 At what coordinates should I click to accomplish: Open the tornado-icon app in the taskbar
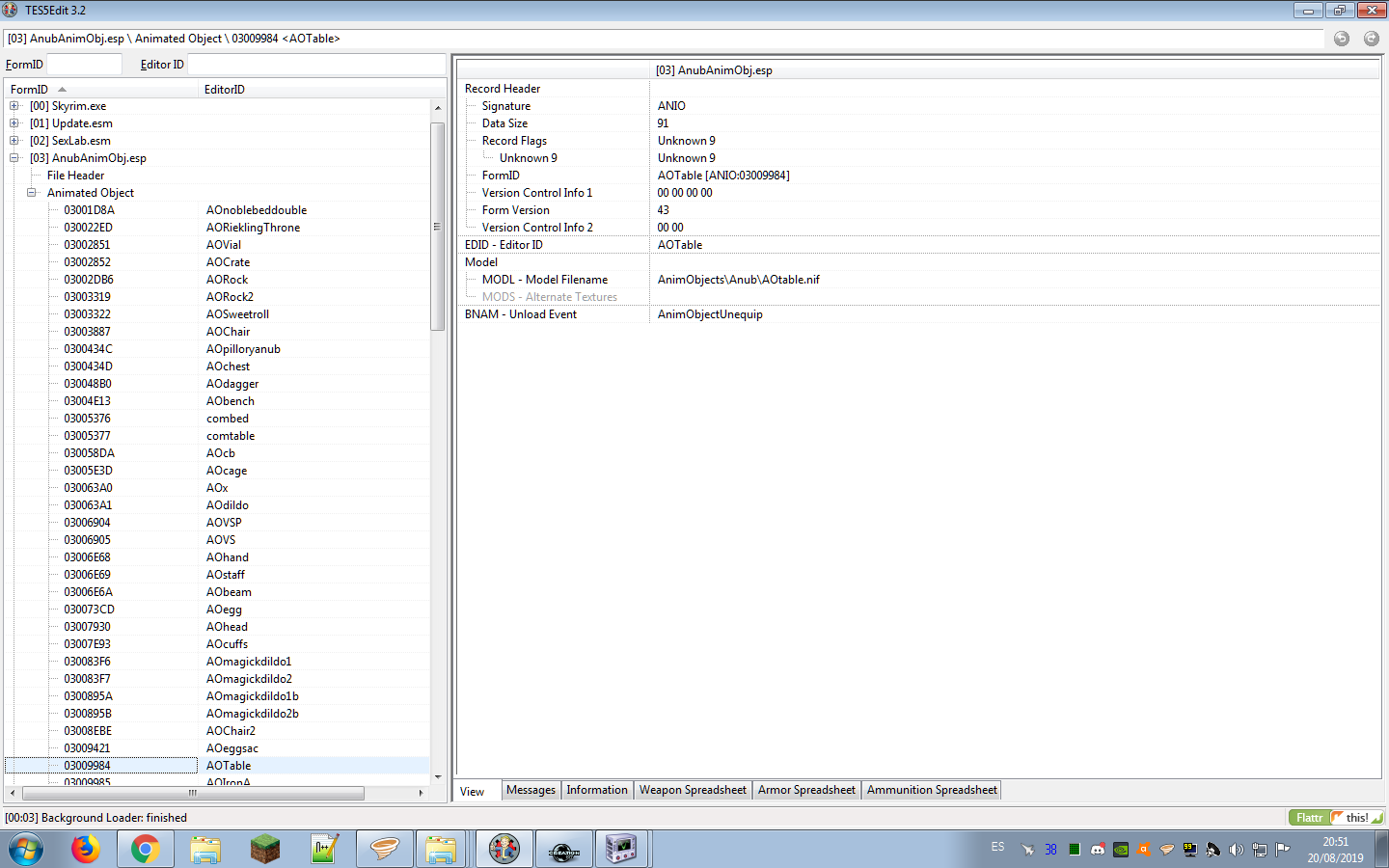(384, 850)
